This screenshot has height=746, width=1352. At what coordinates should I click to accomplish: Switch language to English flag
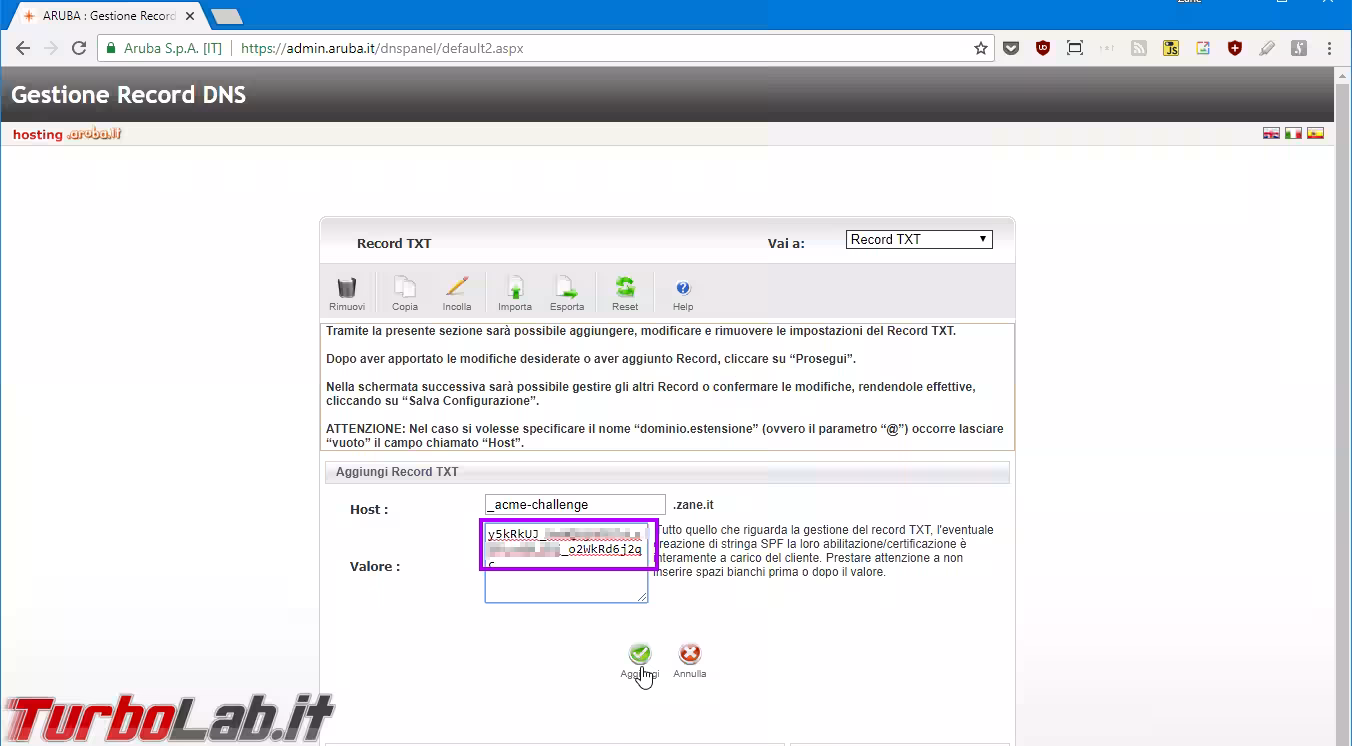1271,133
